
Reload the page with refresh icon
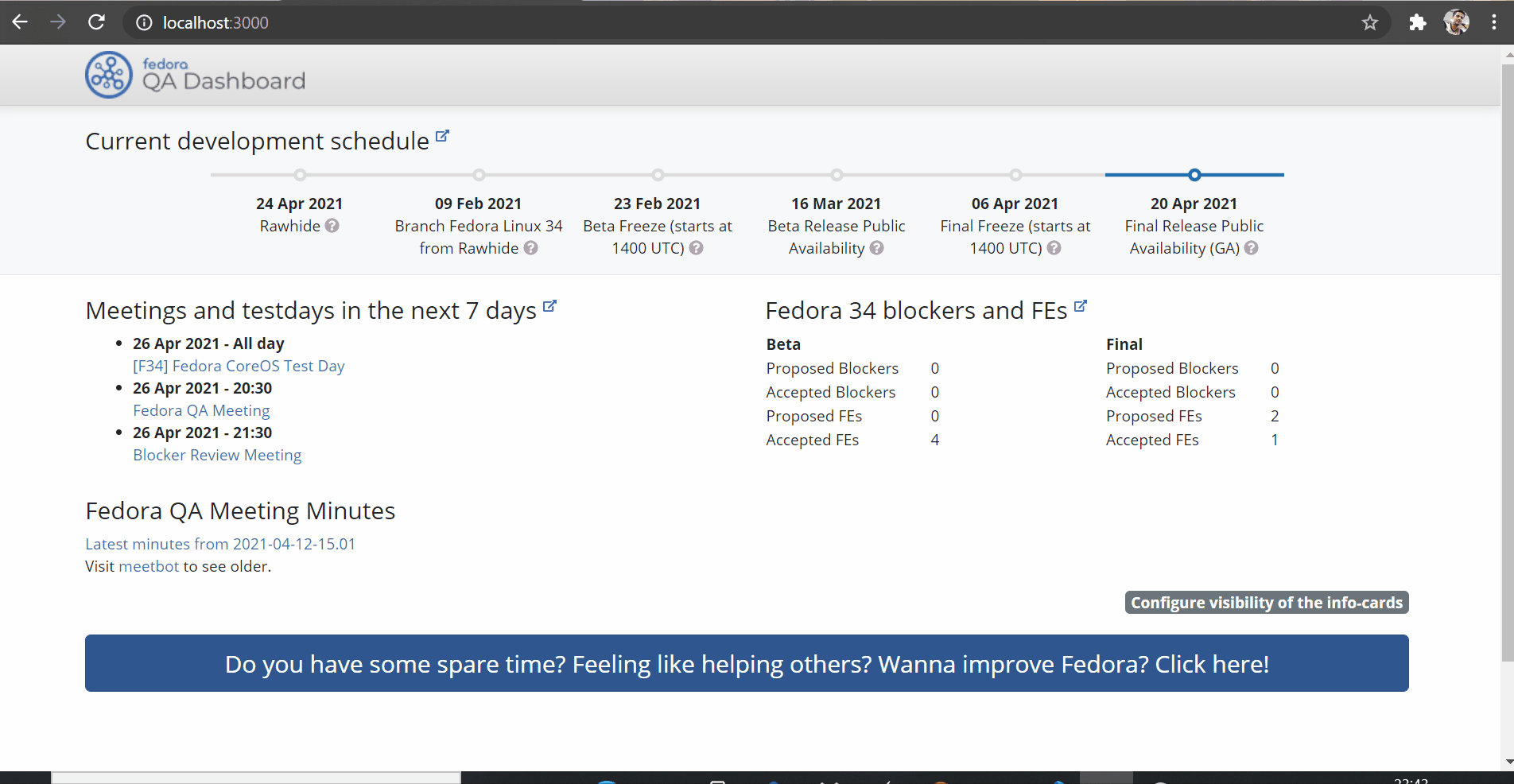pos(96,22)
